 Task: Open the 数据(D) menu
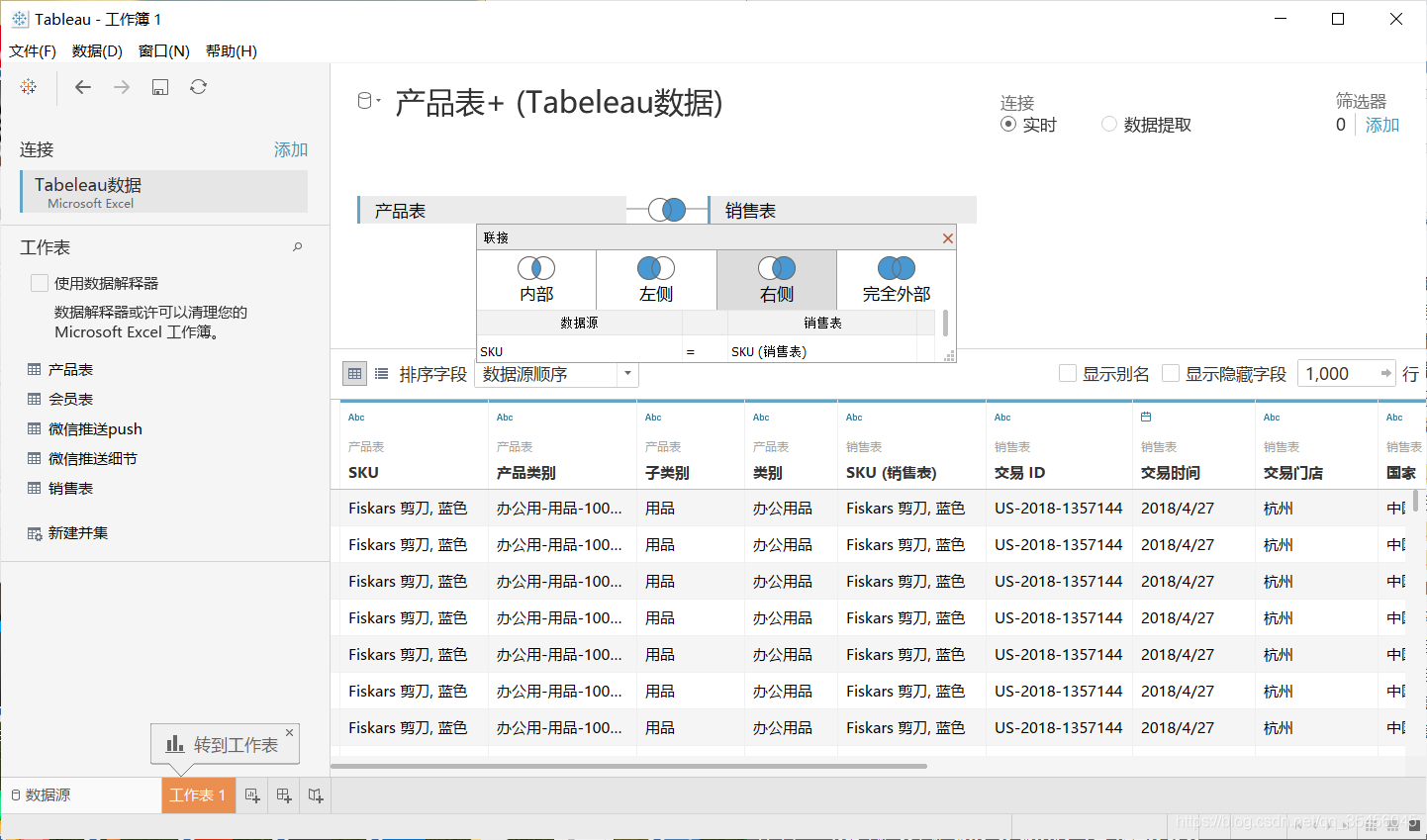click(x=97, y=50)
